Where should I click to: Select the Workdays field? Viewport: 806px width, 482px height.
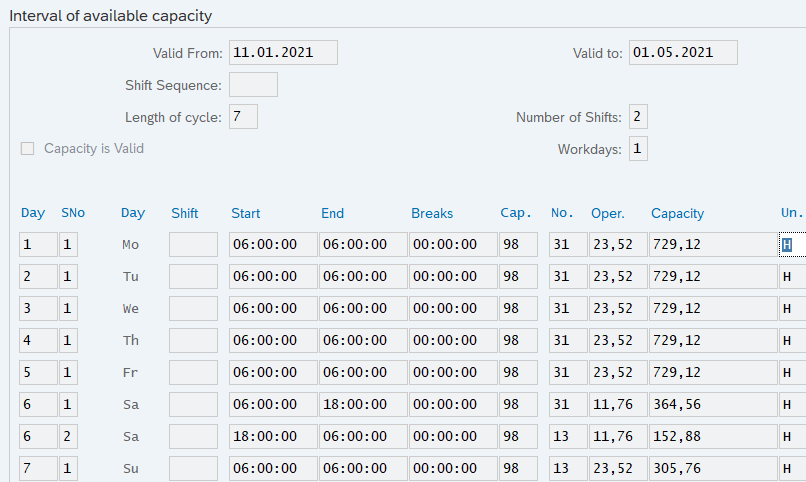point(638,149)
